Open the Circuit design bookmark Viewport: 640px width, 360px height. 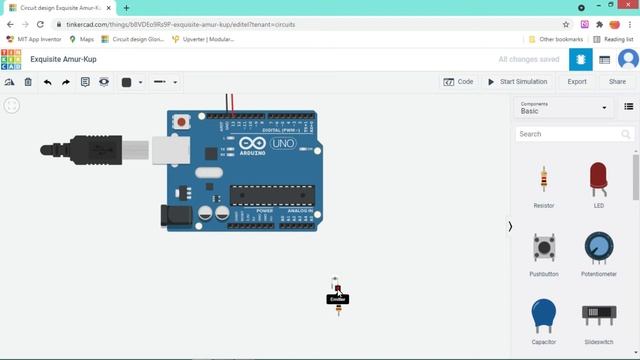click(133, 39)
